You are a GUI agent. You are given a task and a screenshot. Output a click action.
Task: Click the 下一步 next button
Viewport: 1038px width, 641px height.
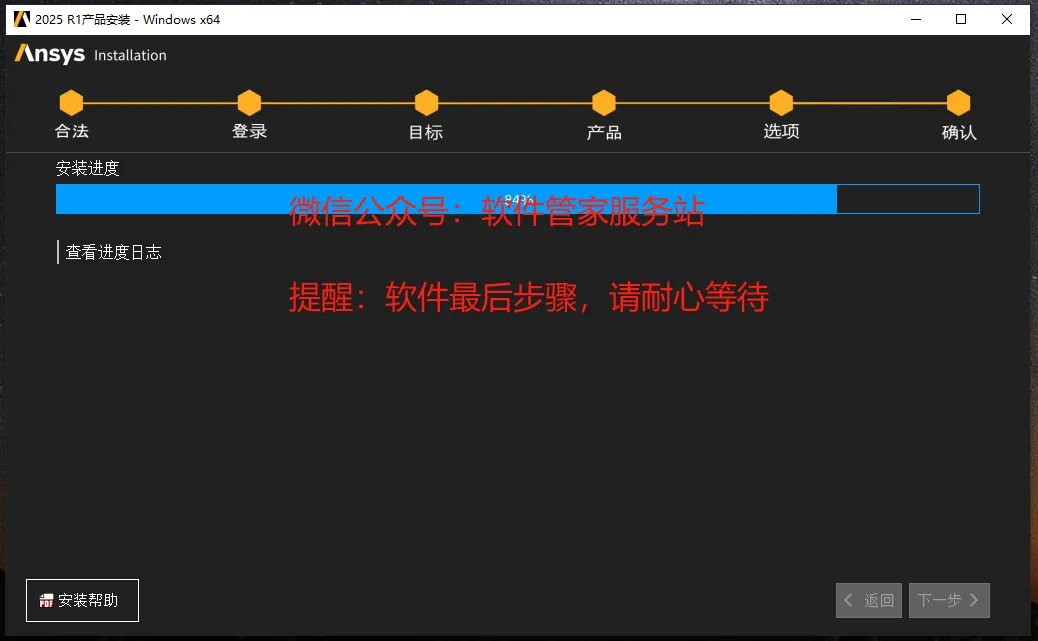949,600
